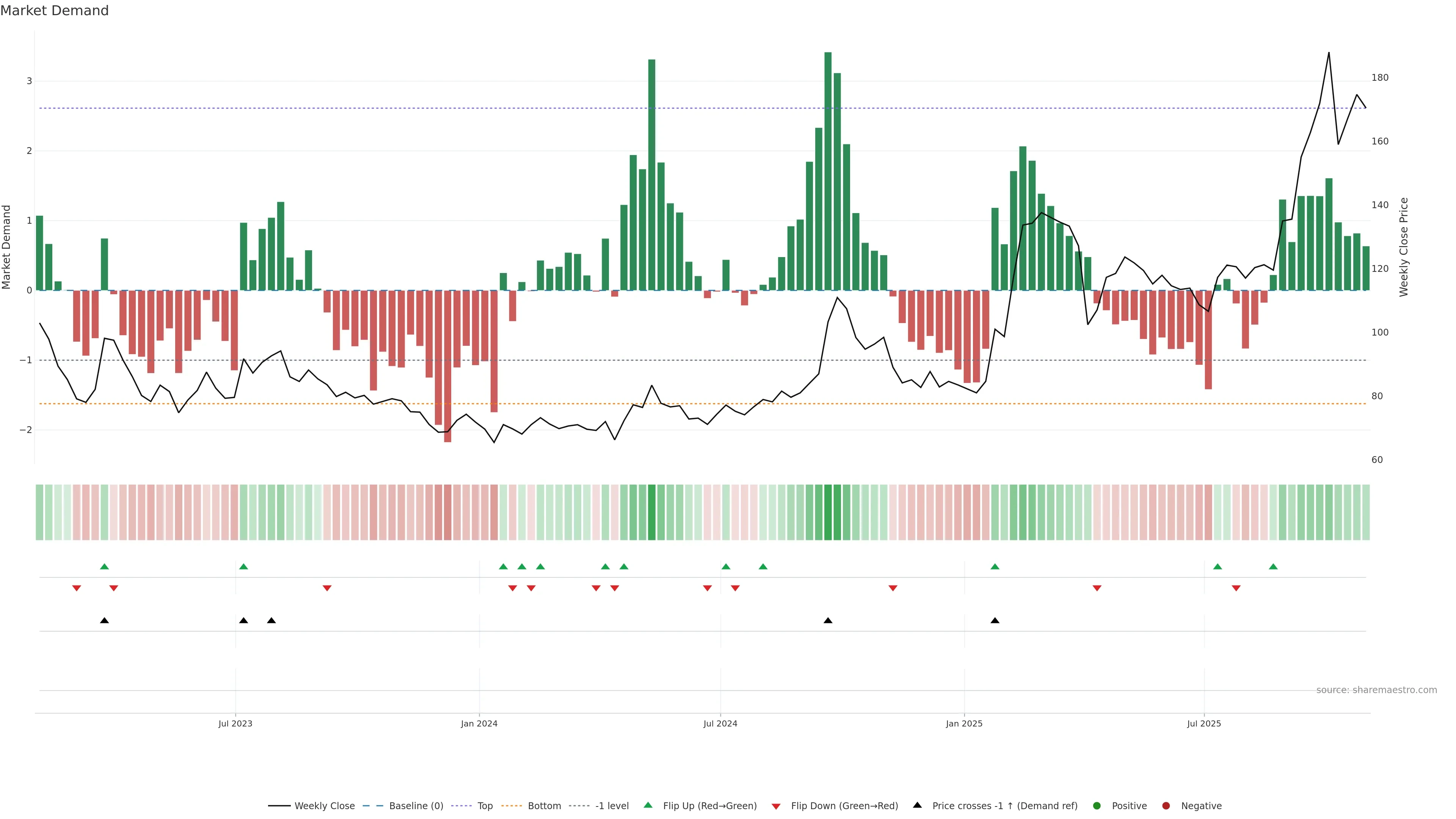Click the Jan 2024 x-axis label
Screen dimensions: 1456x819
[x=479, y=723]
